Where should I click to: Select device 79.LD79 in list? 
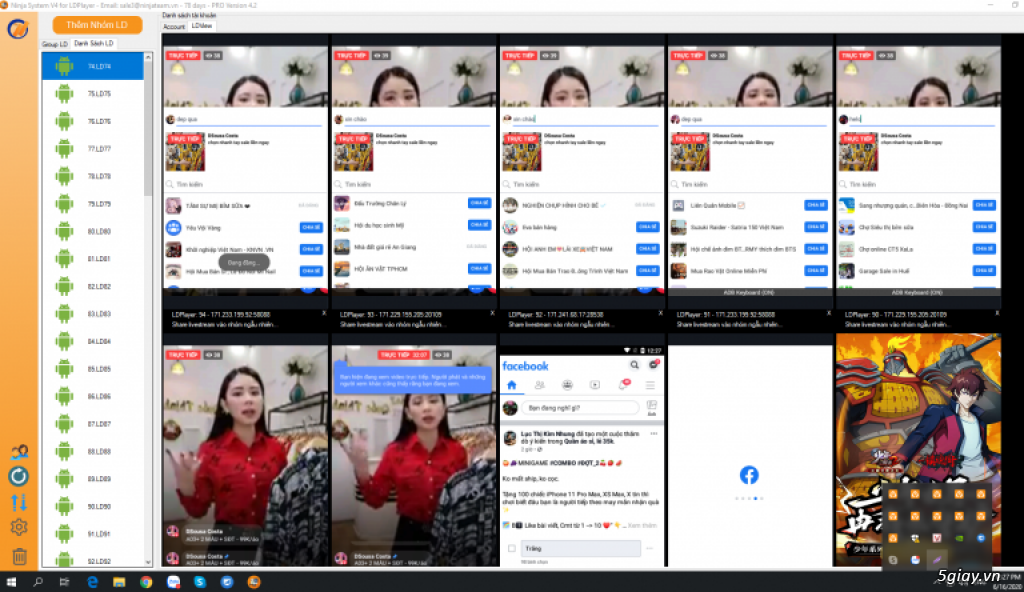(93, 204)
